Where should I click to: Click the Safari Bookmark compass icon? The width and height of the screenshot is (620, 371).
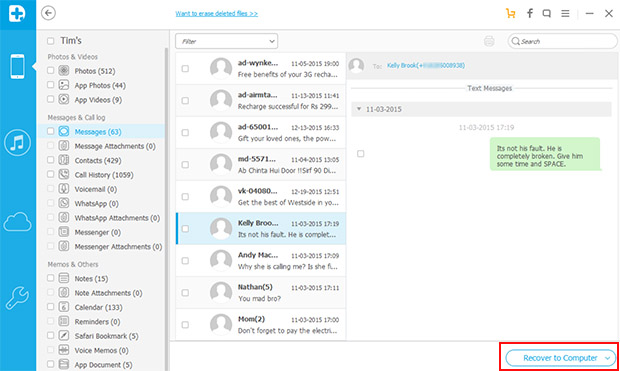[64, 335]
